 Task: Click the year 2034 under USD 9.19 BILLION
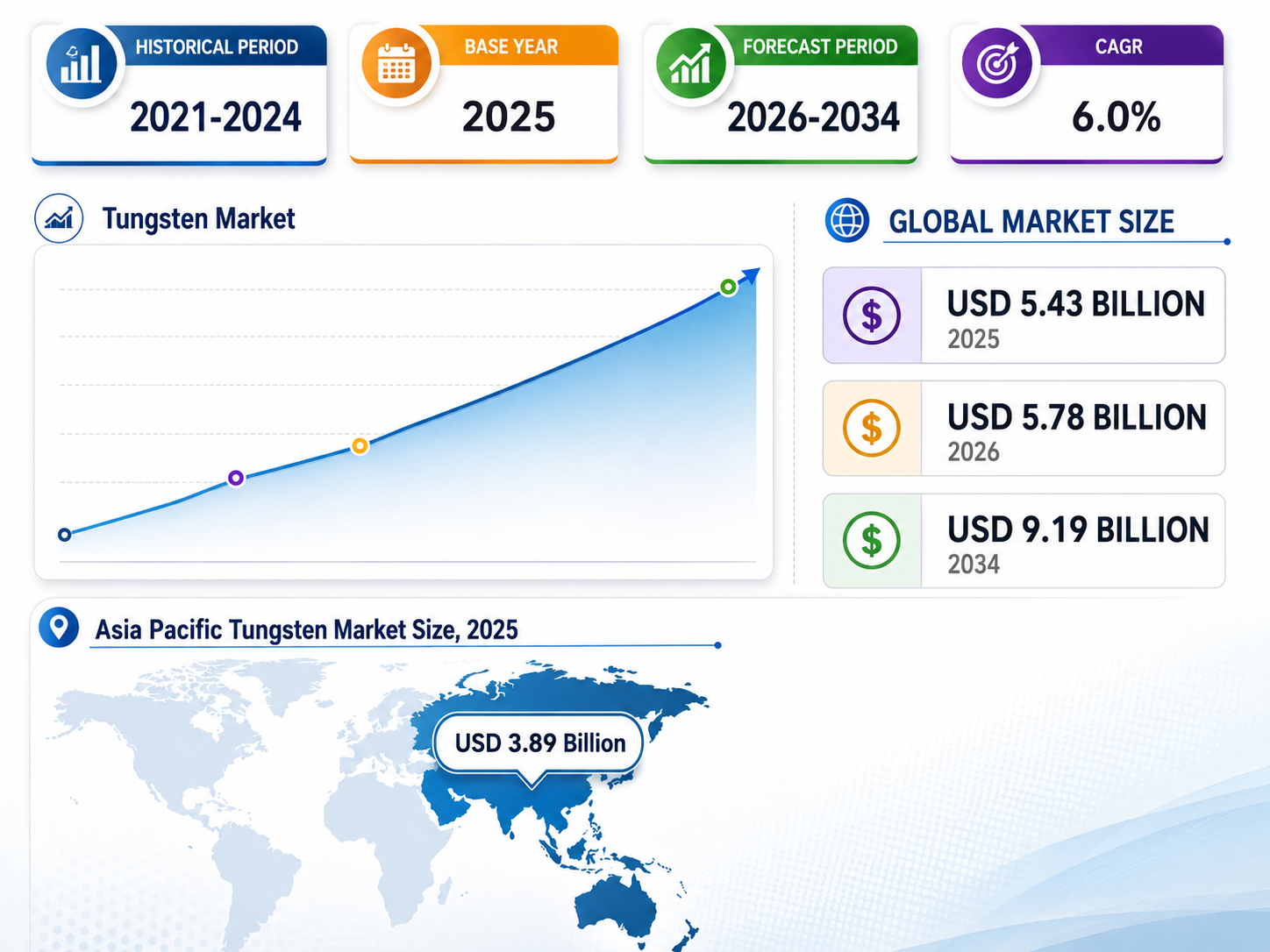tap(974, 565)
